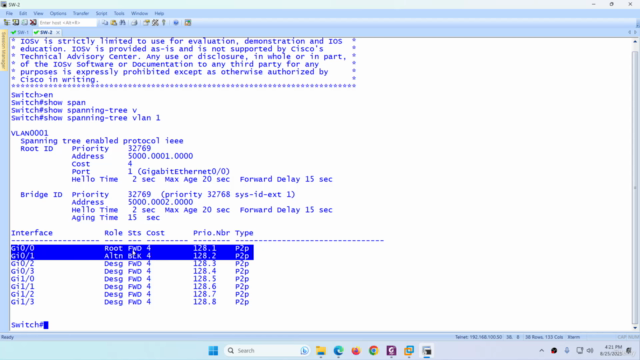640x360 pixels.
Task: Click in the Enter host field
Action: [x=67, y=22]
